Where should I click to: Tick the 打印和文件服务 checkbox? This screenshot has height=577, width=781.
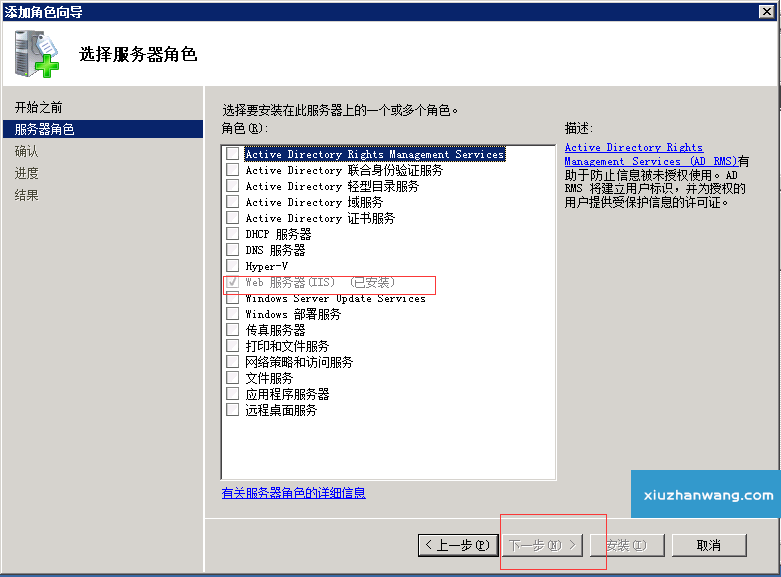pos(233,346)
